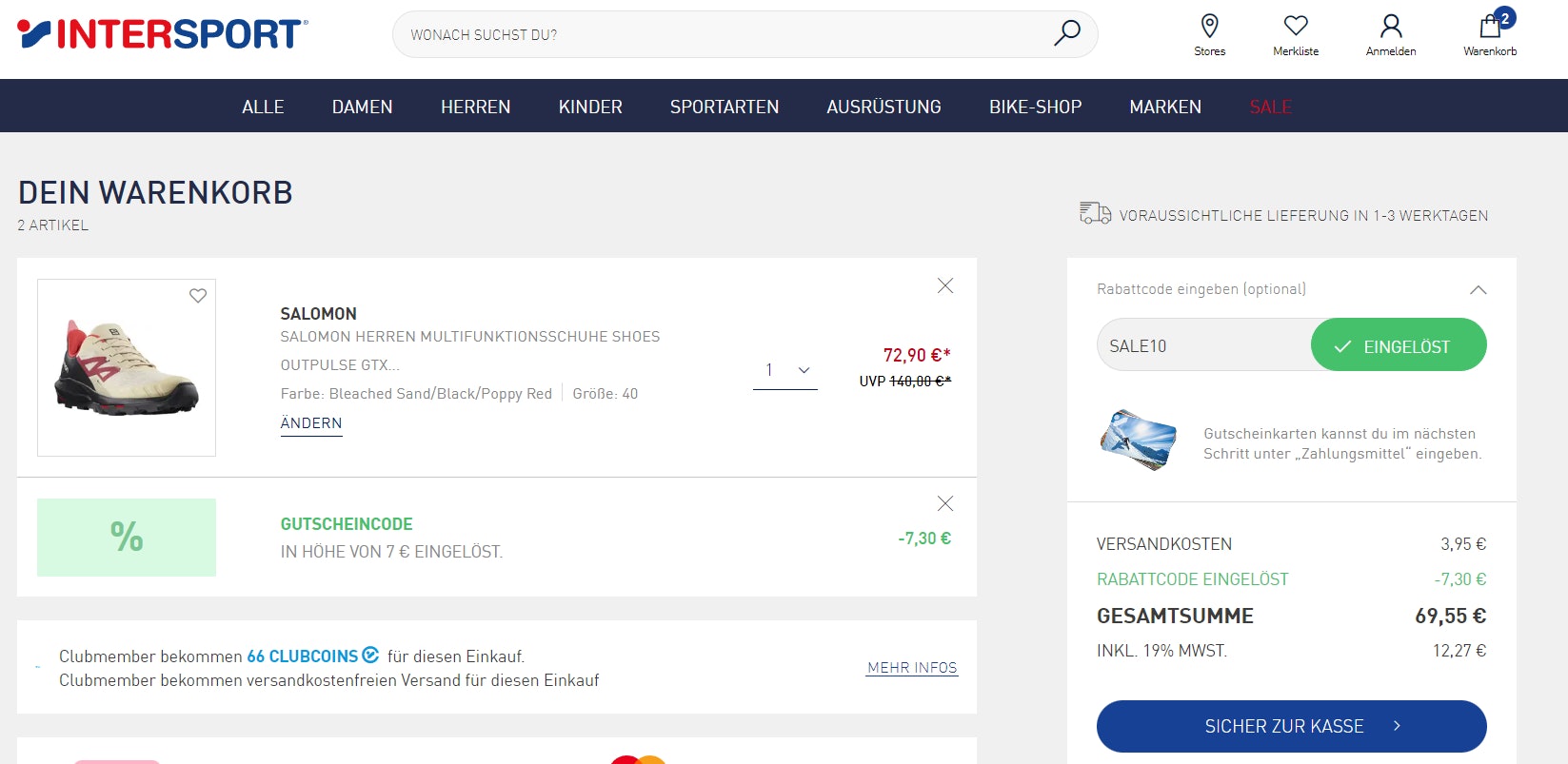This screenshot has width=1568, height=764.
Task: Click the 'Farbe: Bleached Sand/Black/Poppy Red' text
Action: coord(416,394)
